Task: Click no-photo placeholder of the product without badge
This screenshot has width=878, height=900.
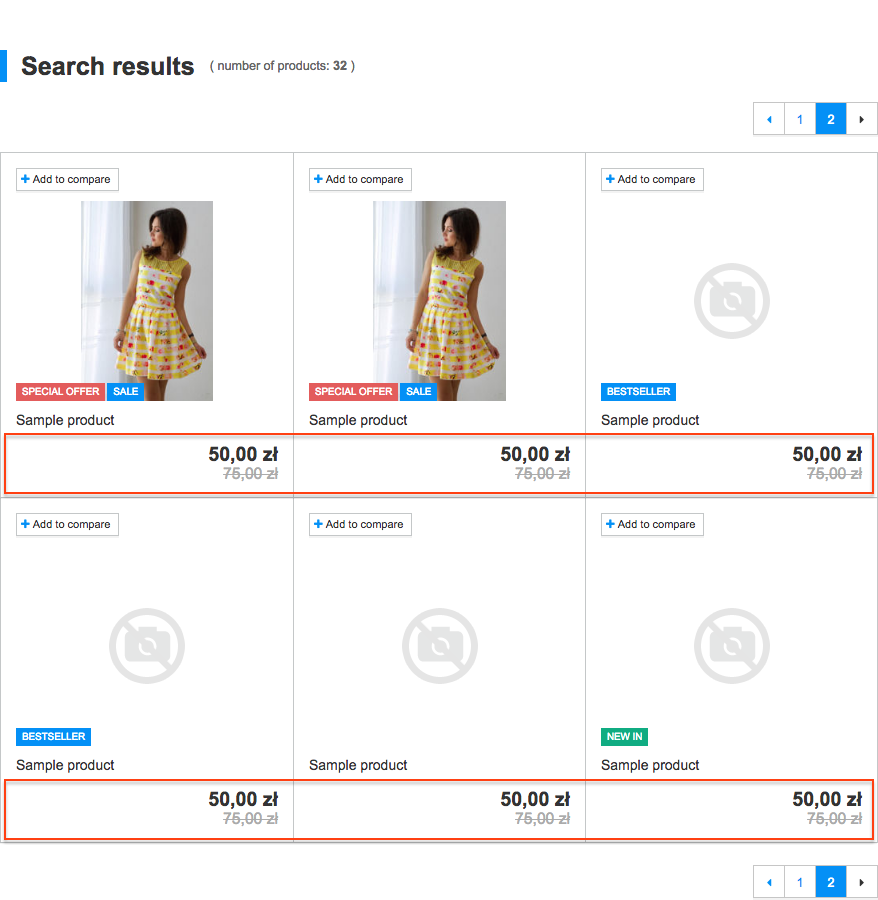Action: point(439,646)
